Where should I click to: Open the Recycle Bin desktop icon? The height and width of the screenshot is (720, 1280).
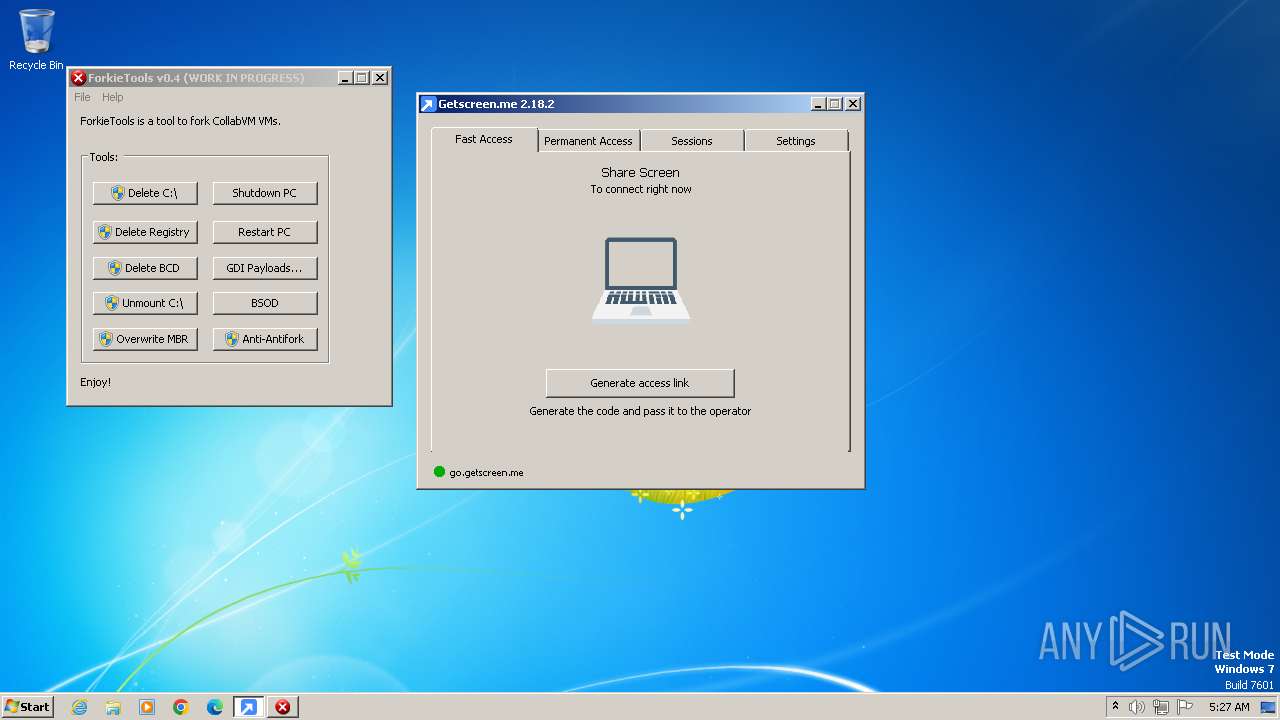click(36, 40)
